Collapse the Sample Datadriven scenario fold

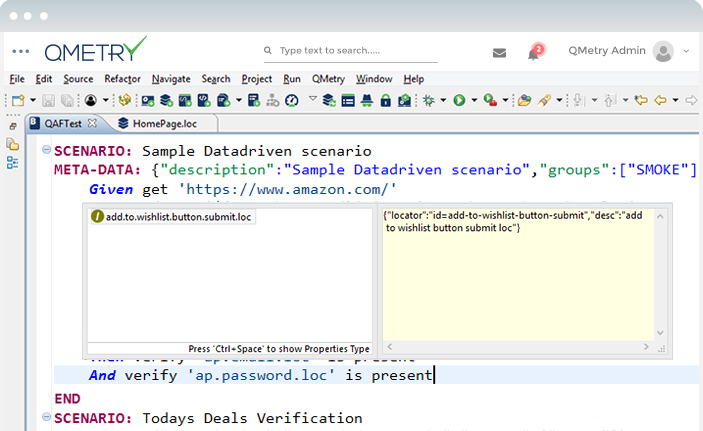tap(46, 149)
